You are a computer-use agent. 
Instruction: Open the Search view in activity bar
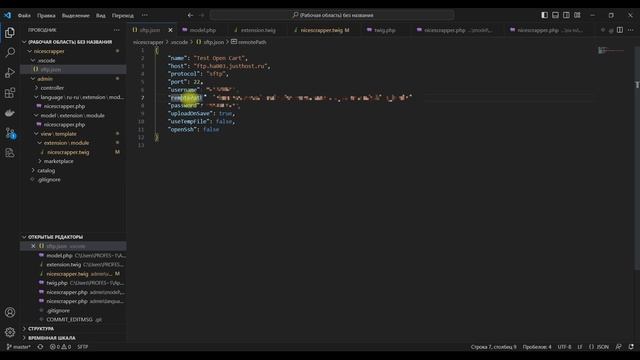tap(10, 52)
